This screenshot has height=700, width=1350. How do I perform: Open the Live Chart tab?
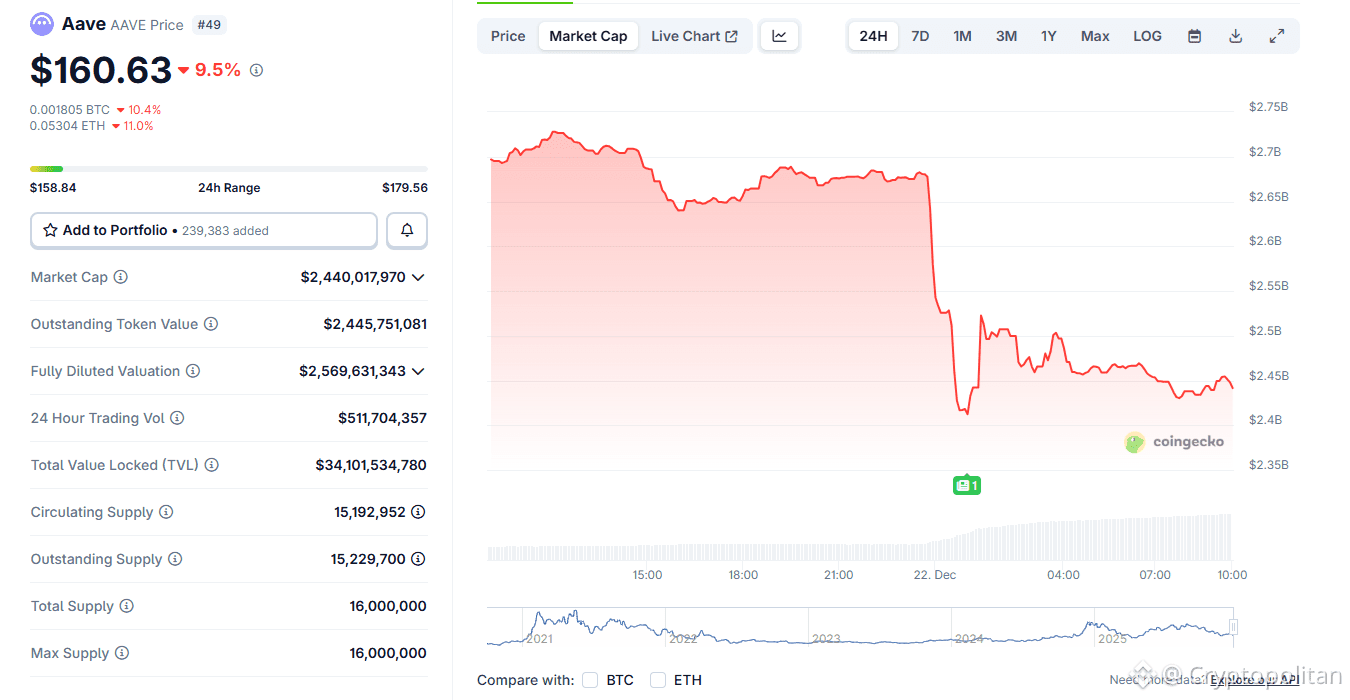pyautogui.click(x=694, y=35)
